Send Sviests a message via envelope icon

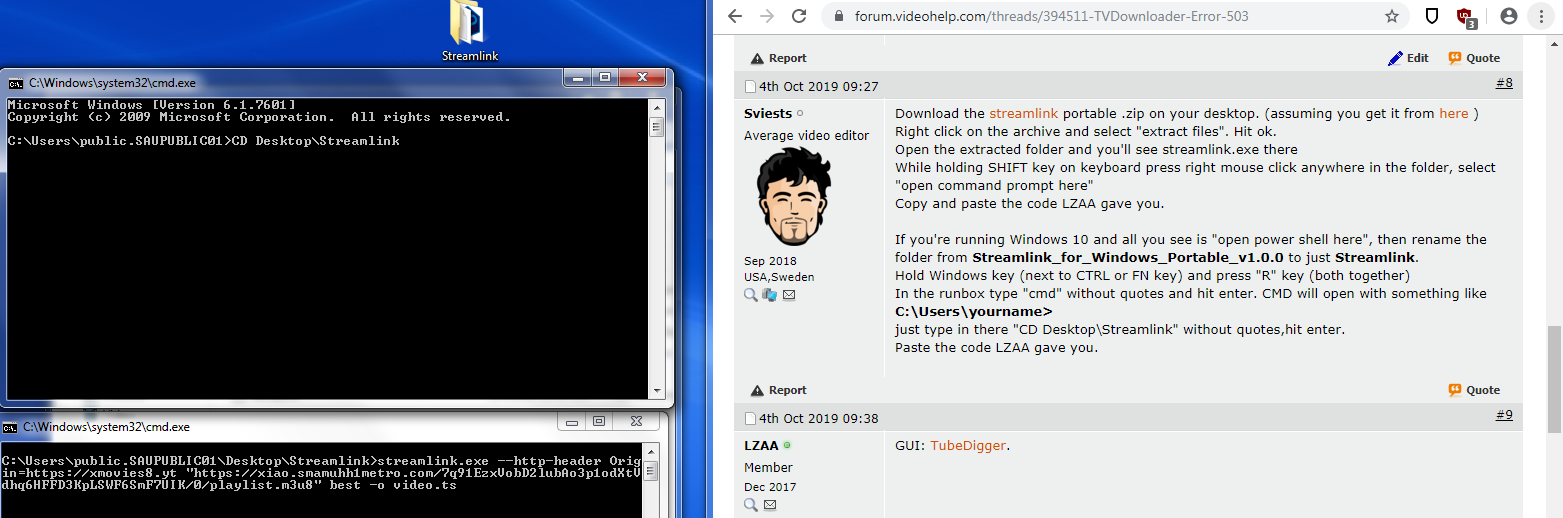787,295
